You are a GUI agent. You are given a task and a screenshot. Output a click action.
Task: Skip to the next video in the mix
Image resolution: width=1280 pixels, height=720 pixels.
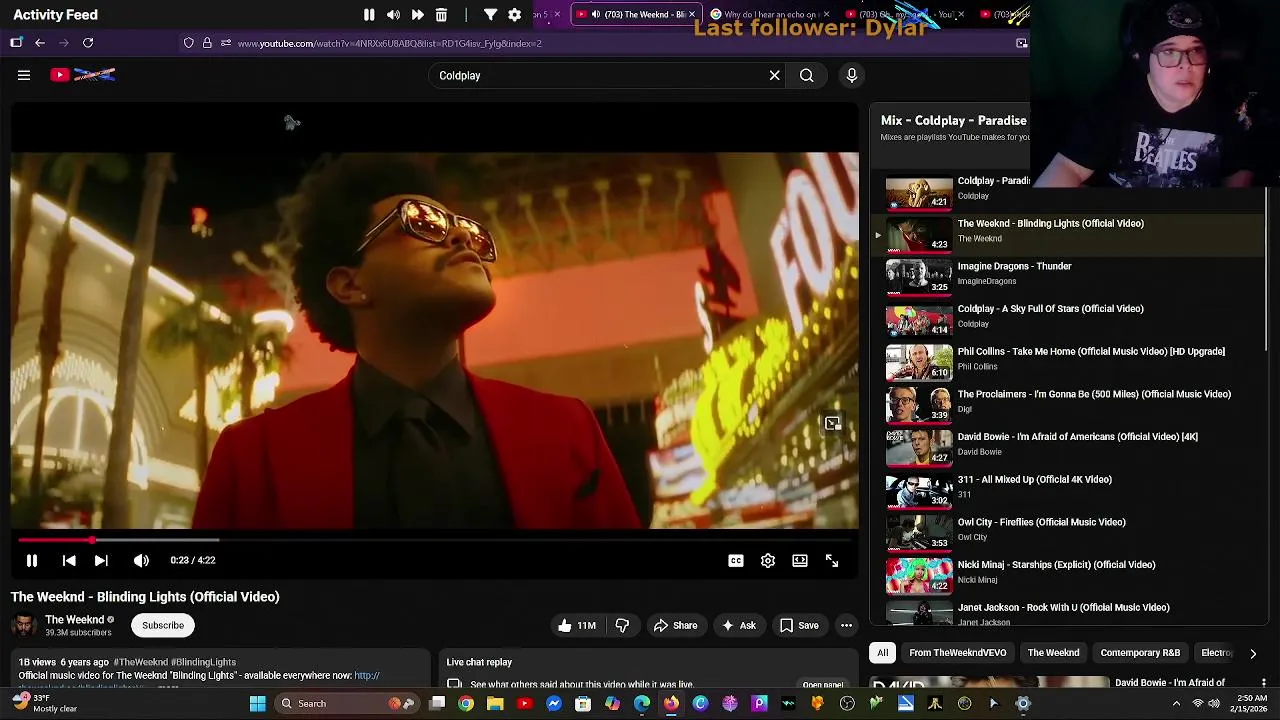101,561
